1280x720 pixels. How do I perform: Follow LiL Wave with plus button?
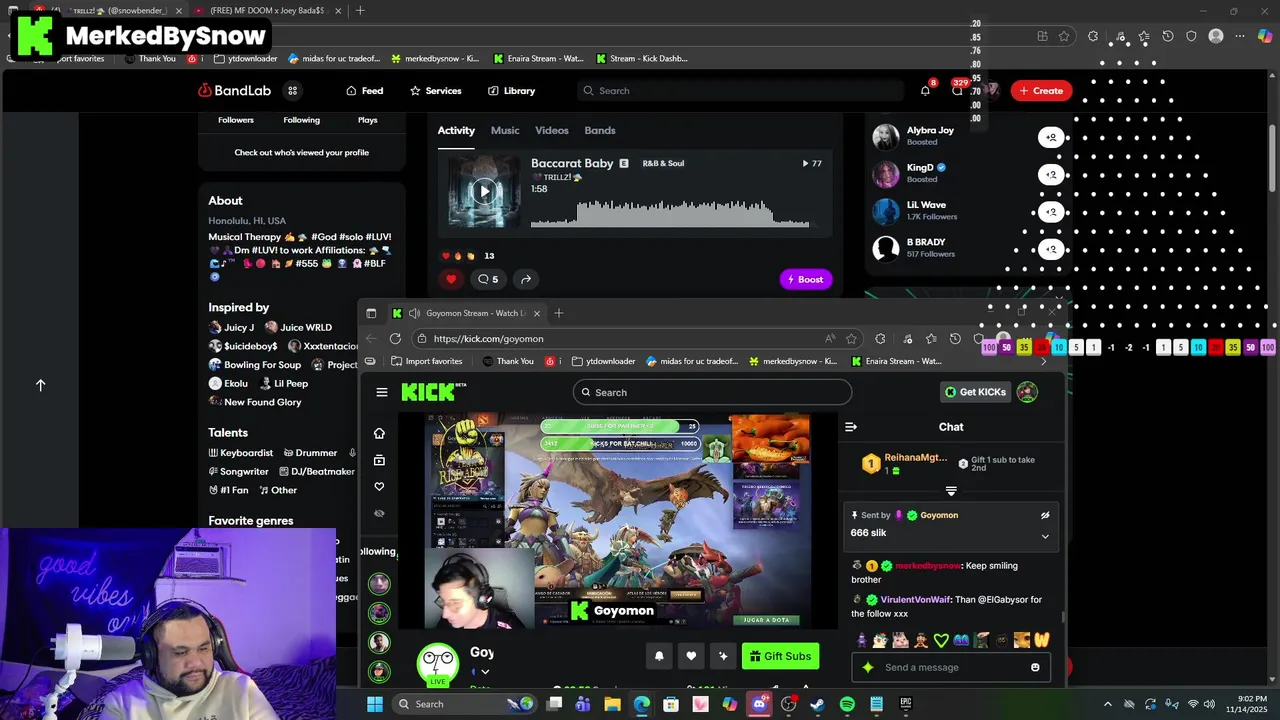[1051, 211]
